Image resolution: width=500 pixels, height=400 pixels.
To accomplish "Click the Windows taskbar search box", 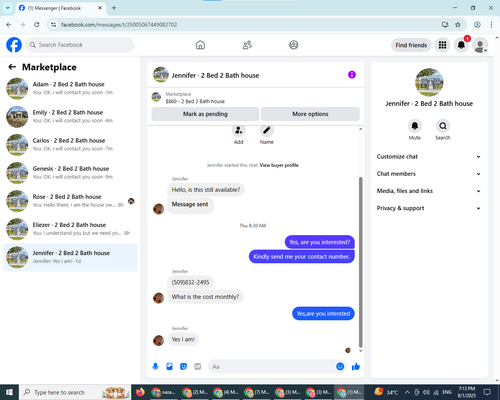I will (x=75, y=392).
